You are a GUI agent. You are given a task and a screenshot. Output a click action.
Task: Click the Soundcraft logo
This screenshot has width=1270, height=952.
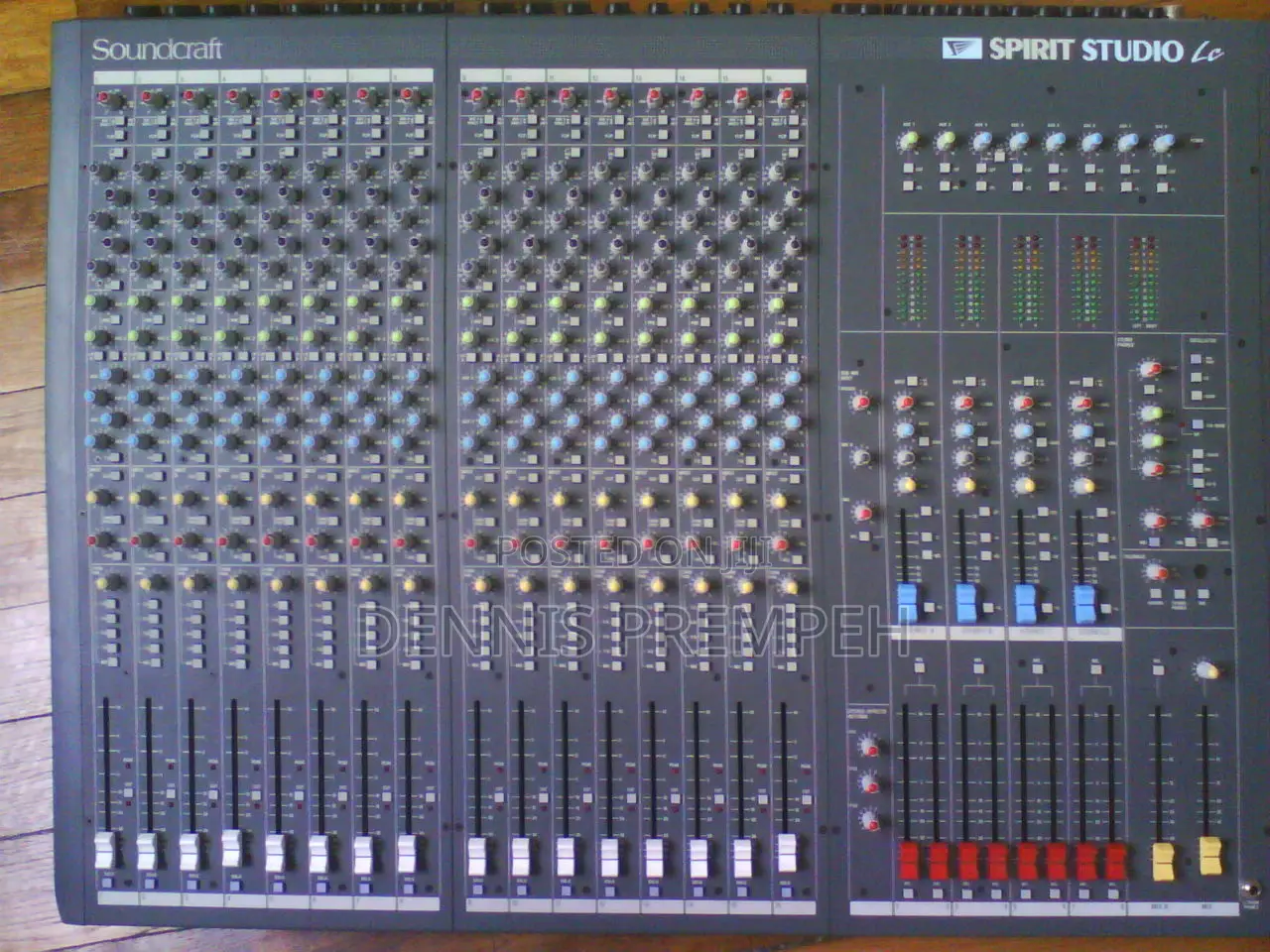pyautogui.click(x=157, y=50)
